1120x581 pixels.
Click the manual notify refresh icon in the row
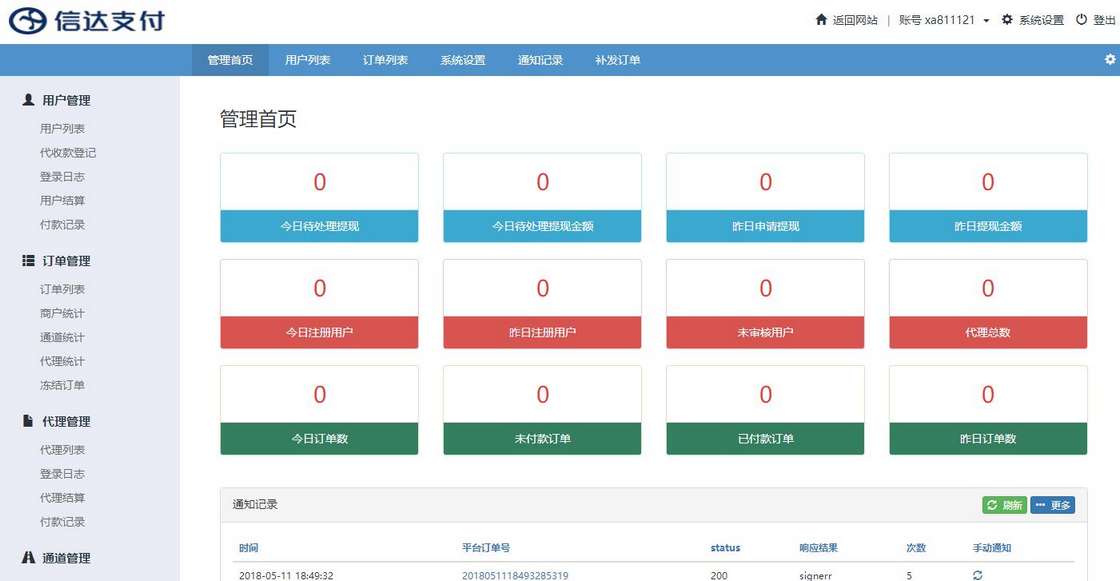pyautogui.click(x=977, y=575)
